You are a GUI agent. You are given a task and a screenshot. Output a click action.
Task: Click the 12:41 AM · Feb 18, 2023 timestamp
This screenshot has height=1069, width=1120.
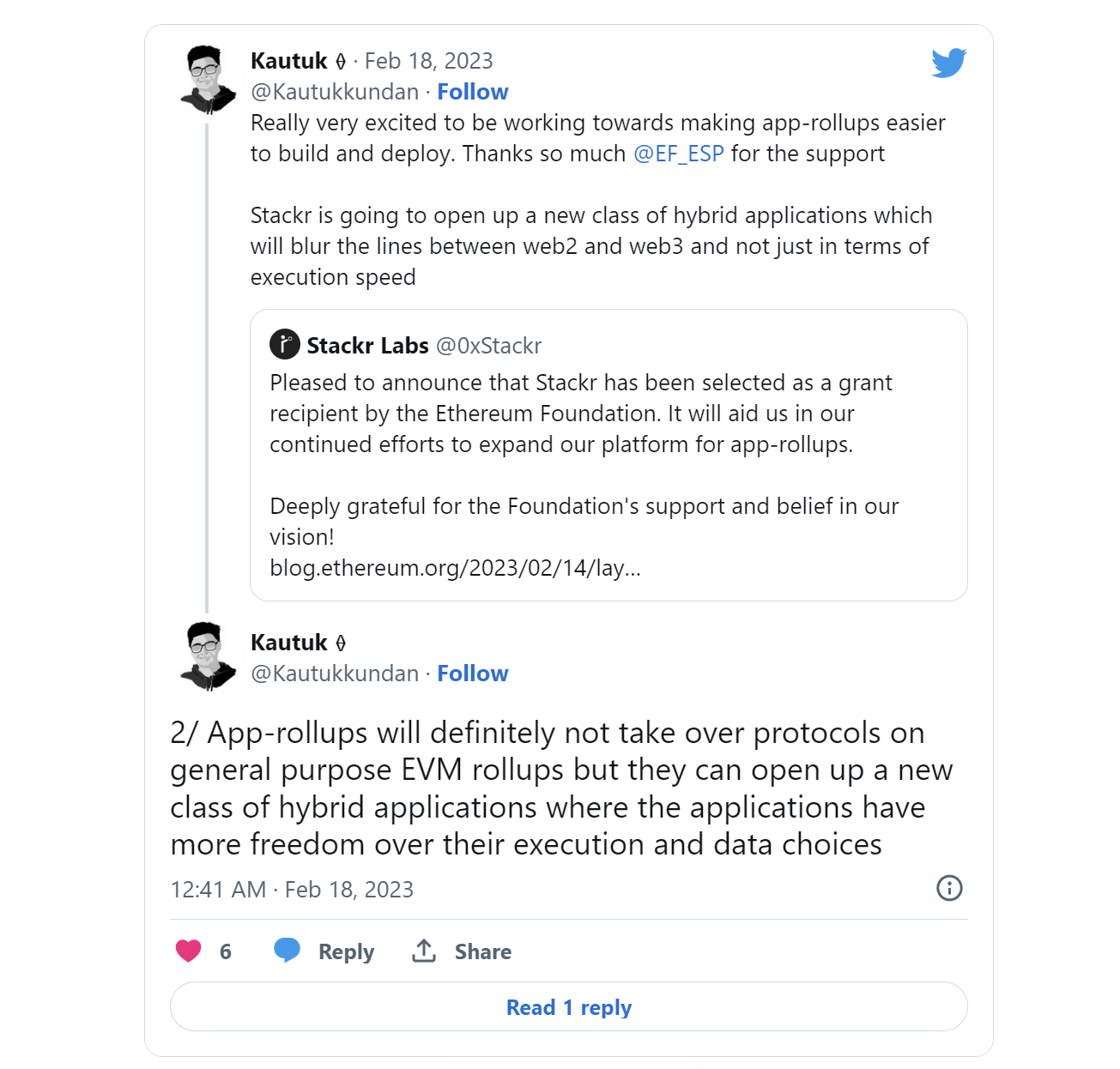pyautogui.click(x=292, y=890)
